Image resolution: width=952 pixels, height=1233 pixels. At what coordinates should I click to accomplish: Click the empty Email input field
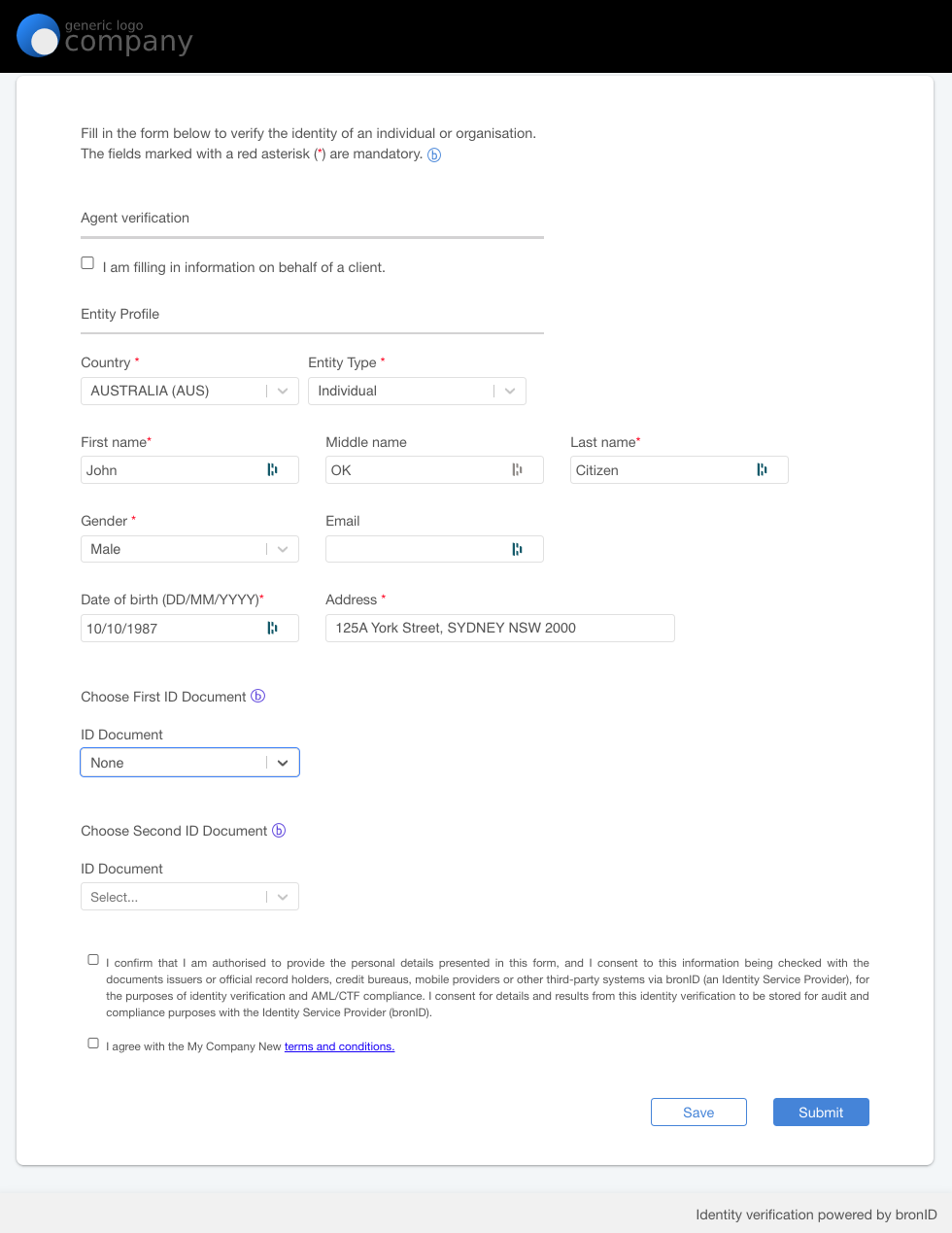coord(434,549)
